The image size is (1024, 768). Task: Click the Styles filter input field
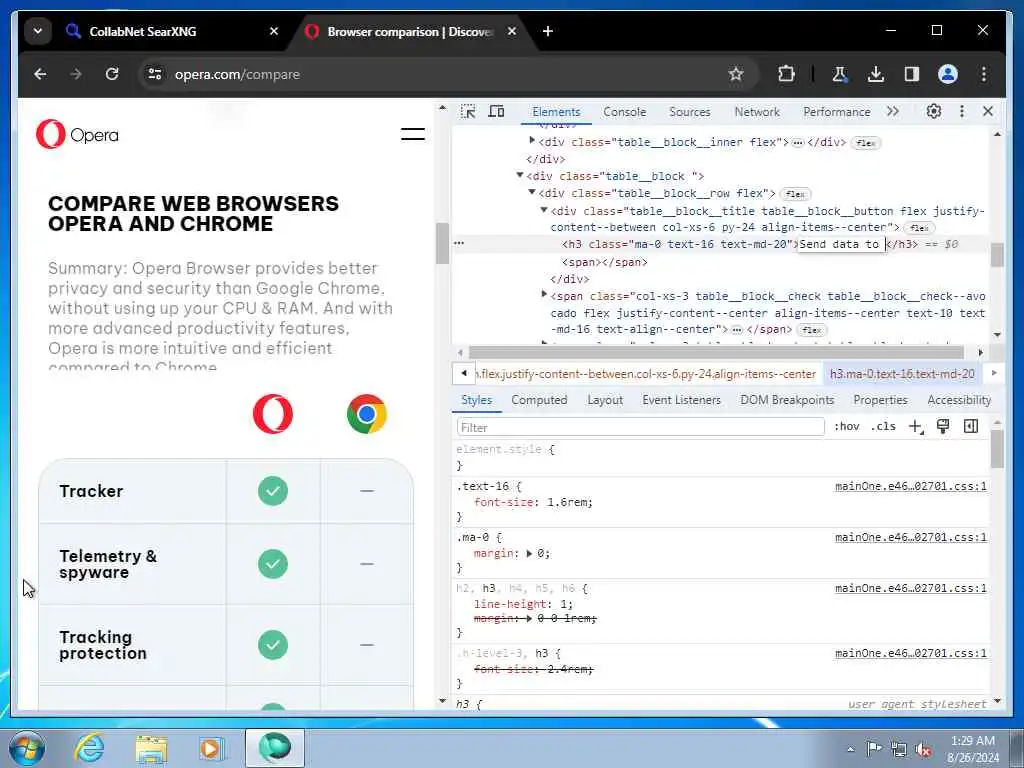[x=640, y=427]
